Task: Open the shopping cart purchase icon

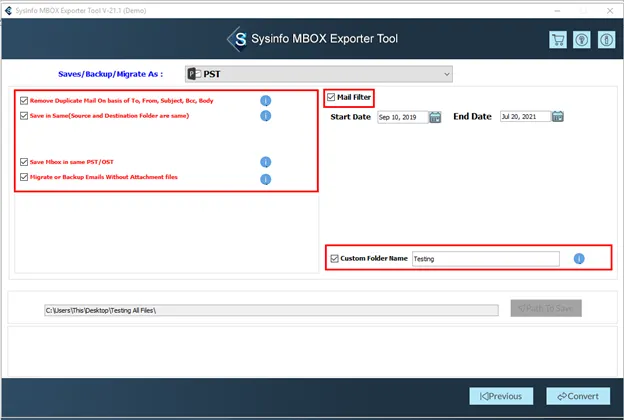Action: [x=558, y=40]
